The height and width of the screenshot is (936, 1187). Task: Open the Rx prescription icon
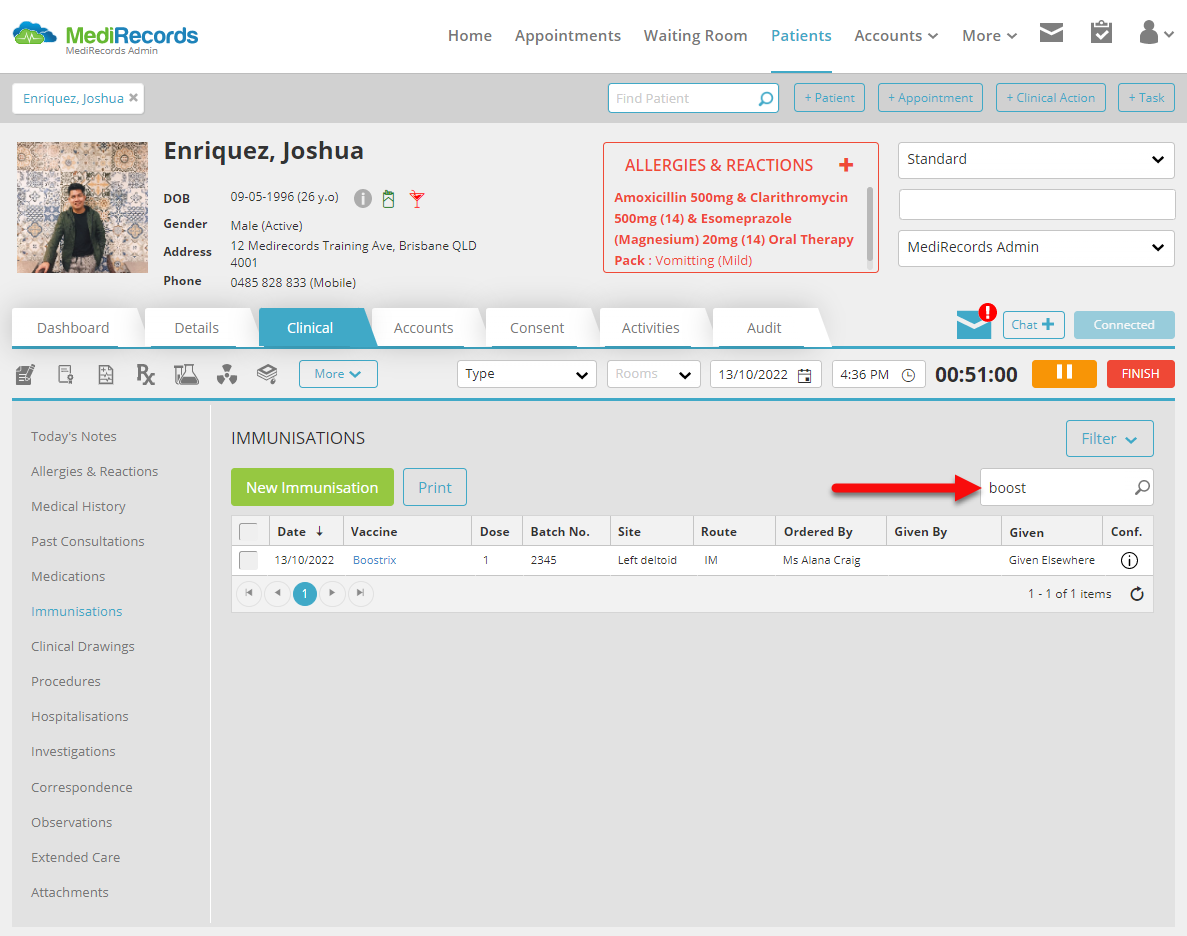click(145, 374)
